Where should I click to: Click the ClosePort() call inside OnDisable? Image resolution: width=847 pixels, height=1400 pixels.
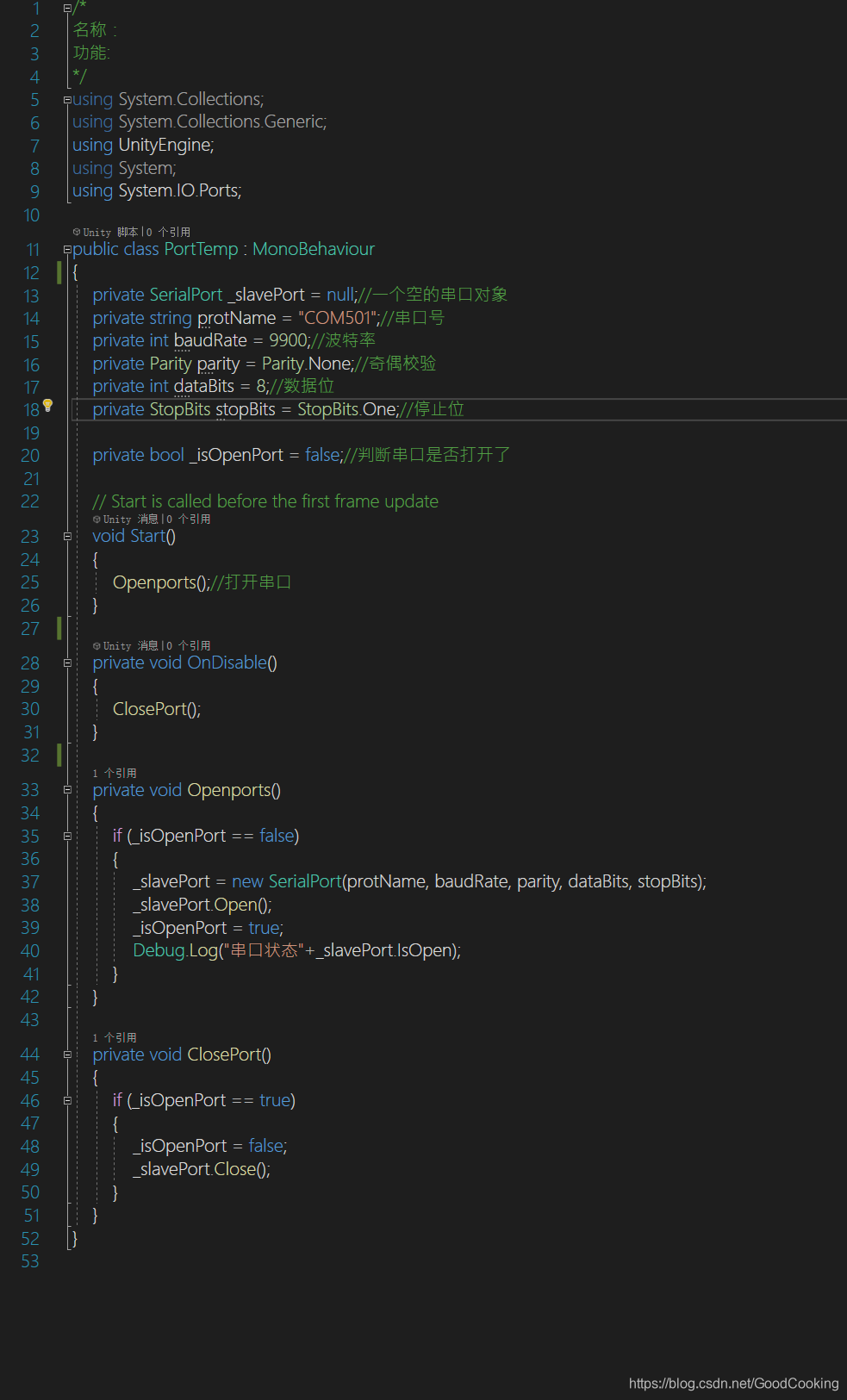click(157, 709)
